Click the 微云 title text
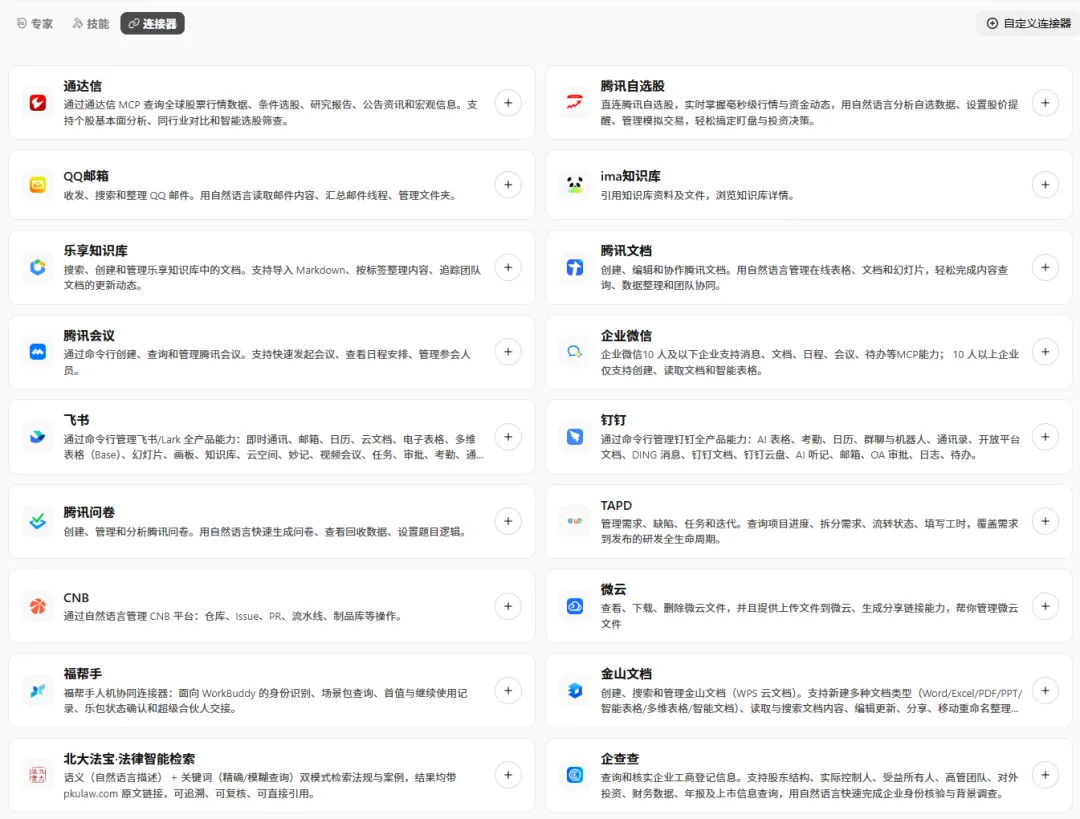This screenshot has height=819, width=1080. 614,590
